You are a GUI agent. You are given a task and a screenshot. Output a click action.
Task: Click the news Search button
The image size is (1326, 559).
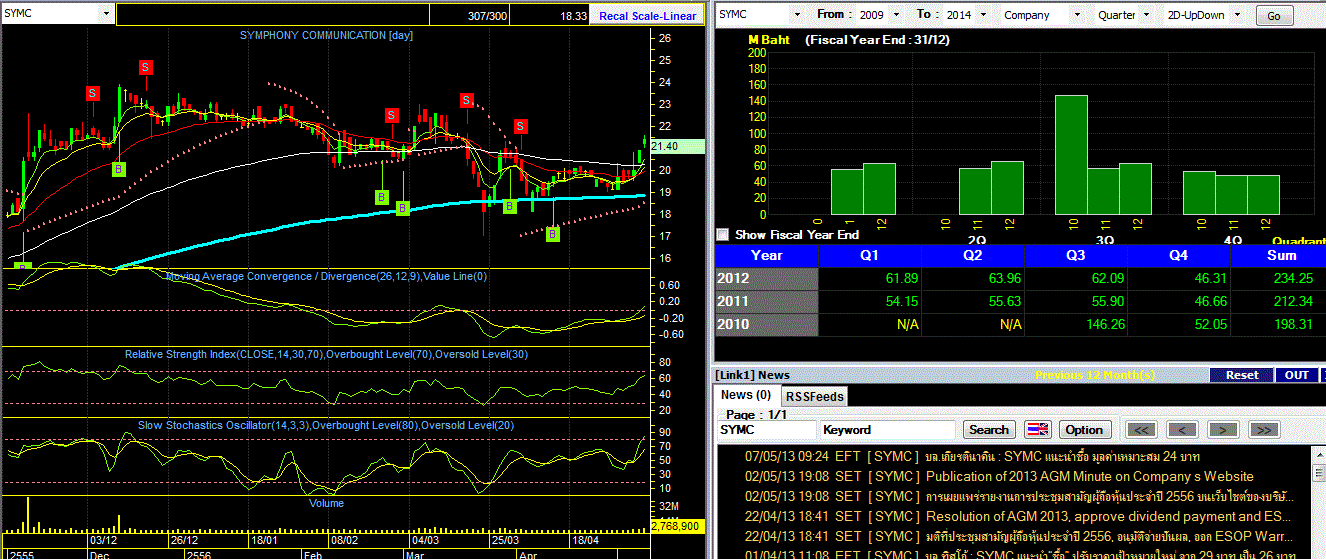coord(989,429)
